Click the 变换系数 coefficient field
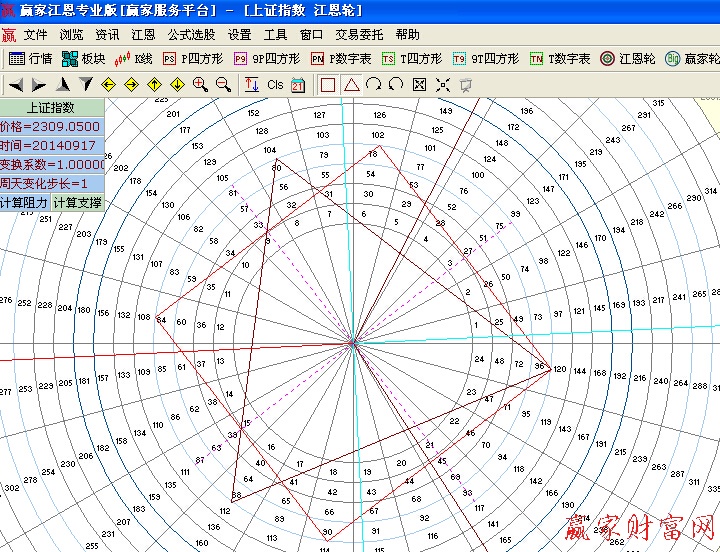This screenshot has width=720, height=552. [x=51, y=164]
